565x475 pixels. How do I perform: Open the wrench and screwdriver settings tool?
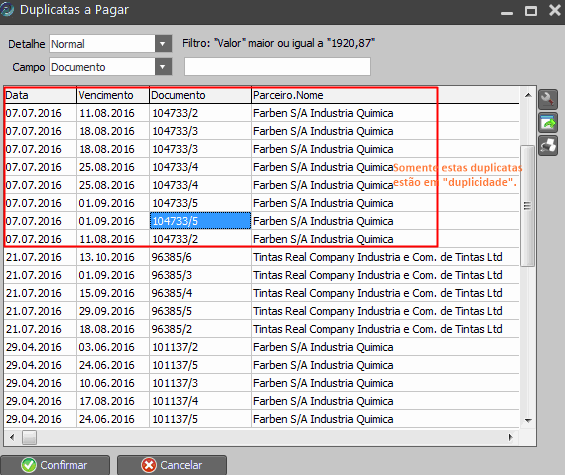pyautogui.click(x=548, y=99)
